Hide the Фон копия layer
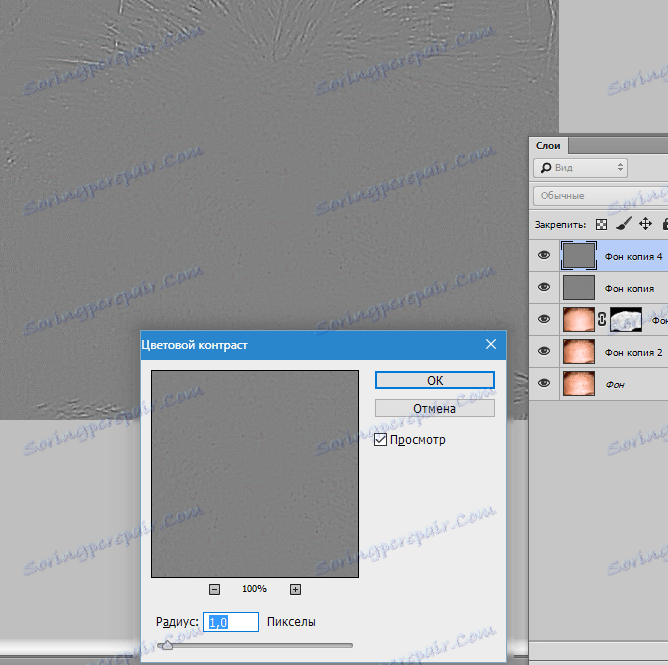This screenshot has width=668, height=665. point(544,287)
